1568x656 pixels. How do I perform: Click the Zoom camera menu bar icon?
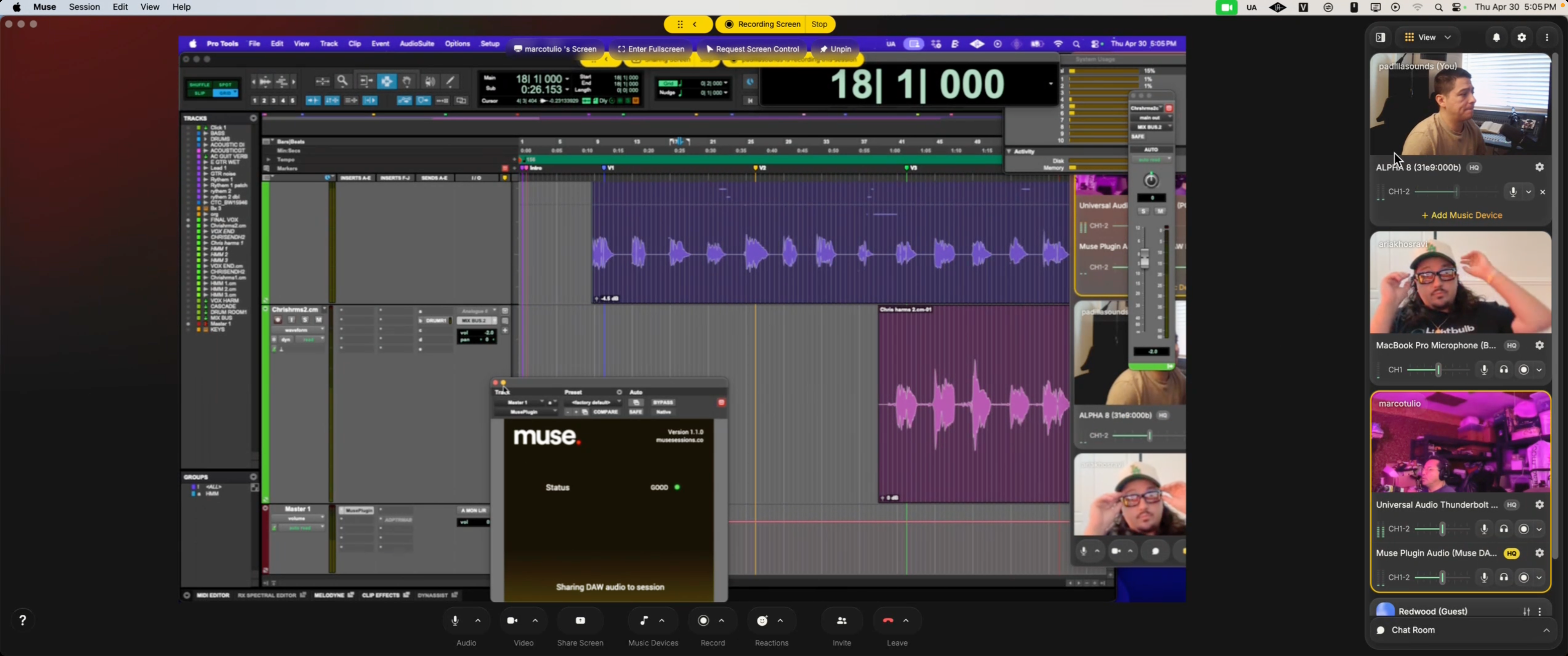click(1226, 7)
